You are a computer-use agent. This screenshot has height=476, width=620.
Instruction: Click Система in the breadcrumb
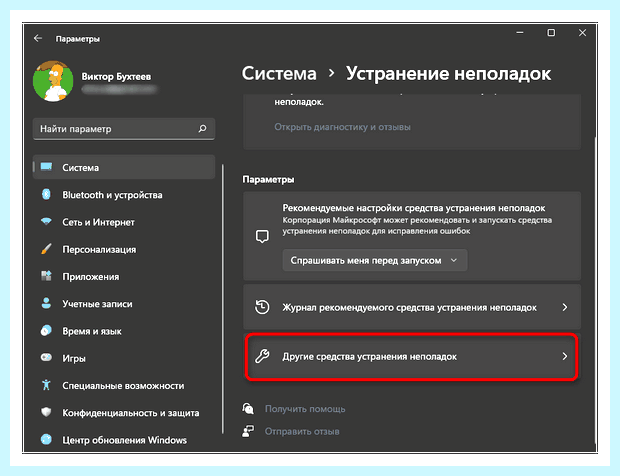click(x=279, y=74)
